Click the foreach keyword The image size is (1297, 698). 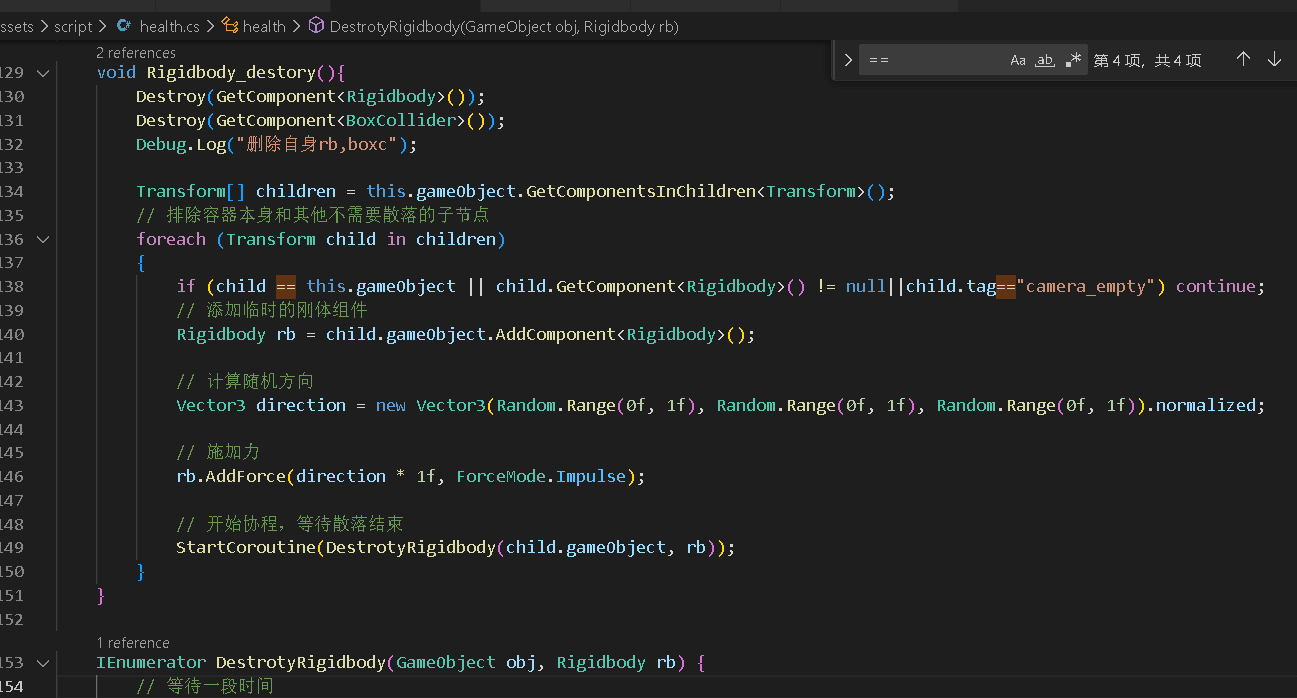[x=171, y=239]
